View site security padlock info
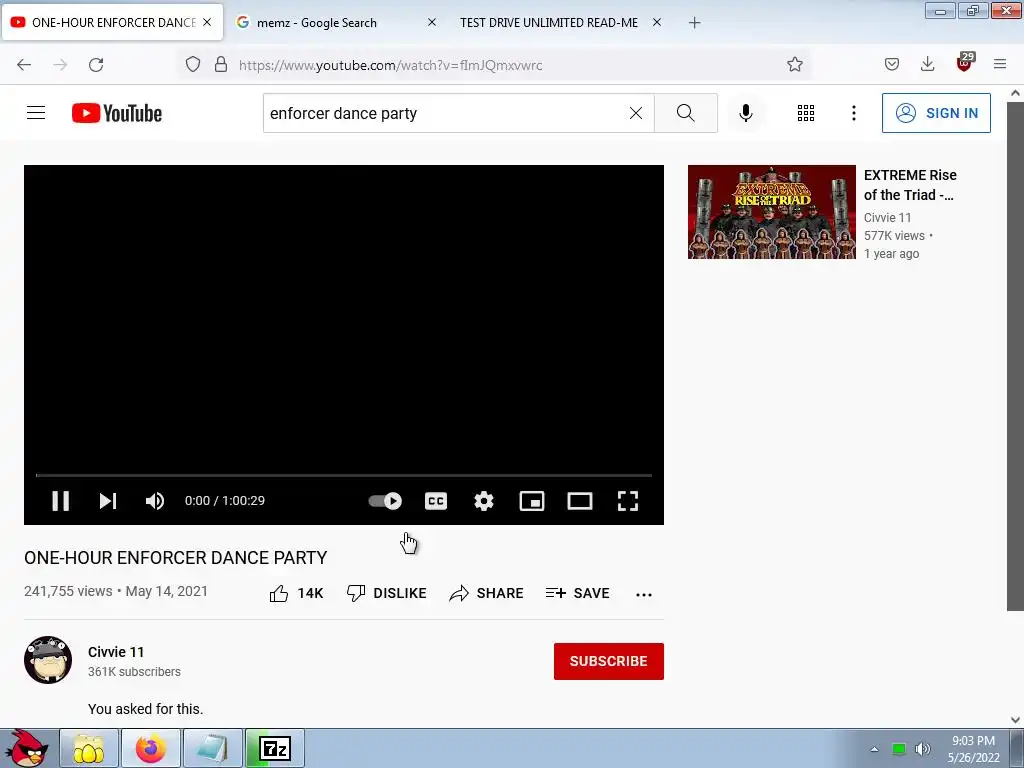The height and width of the screenshot is (768, 1024). (x=221, y=64)
